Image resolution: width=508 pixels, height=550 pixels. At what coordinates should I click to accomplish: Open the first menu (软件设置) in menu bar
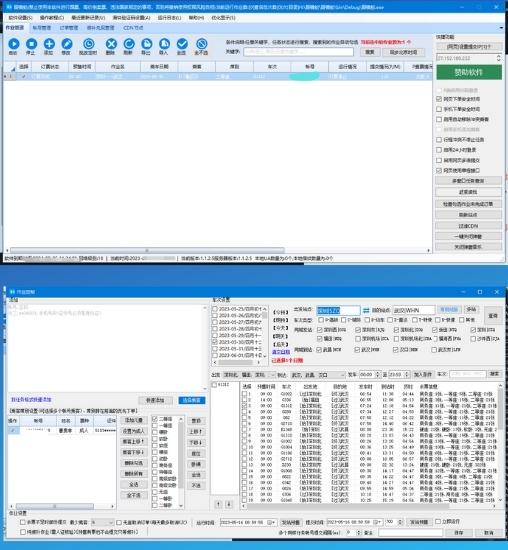[x=20, y=18]
